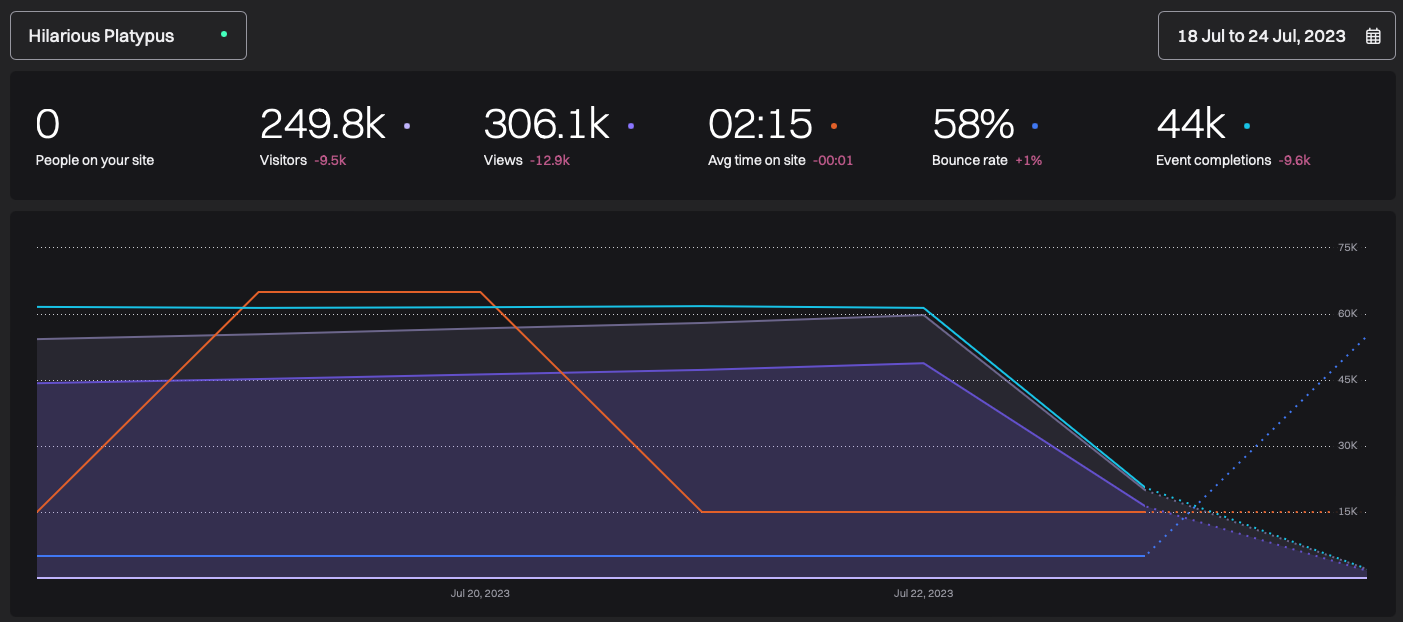Image resolution: width=1403 pixels, height=622 pixels.
Task: Click the calendar icon in date picker
Action: [x=1373, y=36]
